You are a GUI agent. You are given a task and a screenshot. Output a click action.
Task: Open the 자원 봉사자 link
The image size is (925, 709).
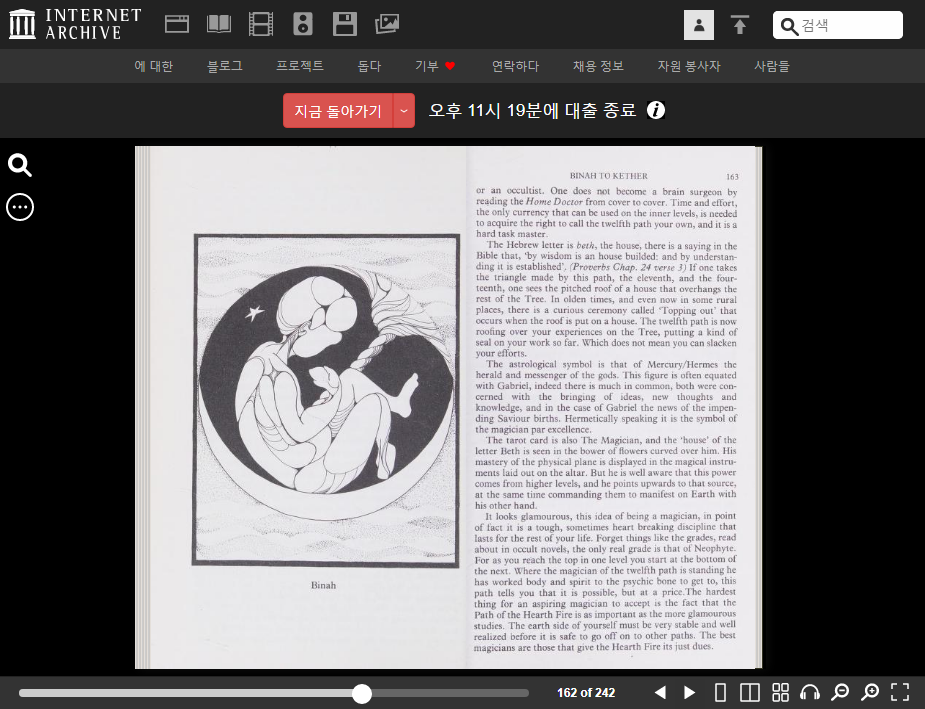689,65
